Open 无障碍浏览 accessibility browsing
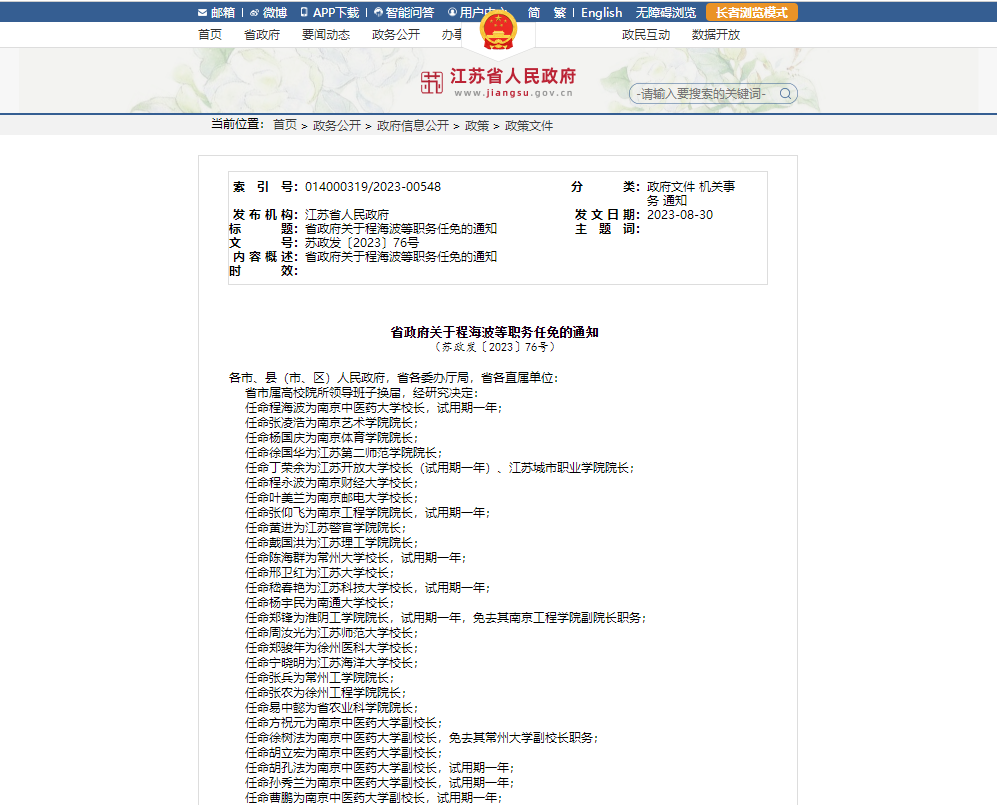The image size is (997, 805). tap(666, 13)
